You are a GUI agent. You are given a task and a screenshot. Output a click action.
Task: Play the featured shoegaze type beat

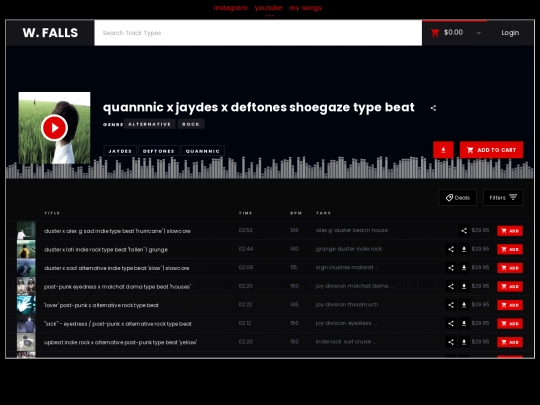click(x=54, y=128)
